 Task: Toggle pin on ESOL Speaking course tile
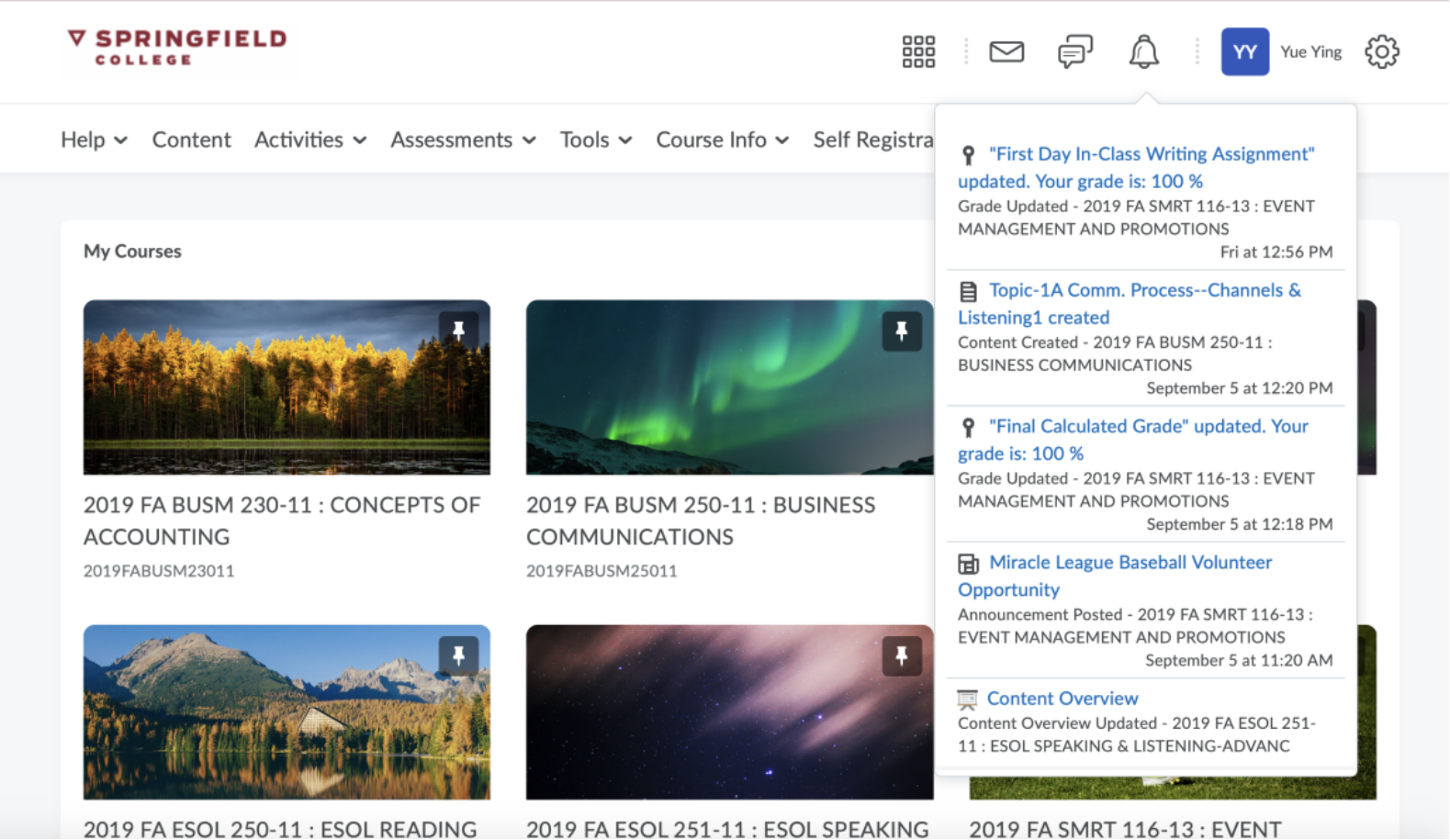(x=901, y=655)
